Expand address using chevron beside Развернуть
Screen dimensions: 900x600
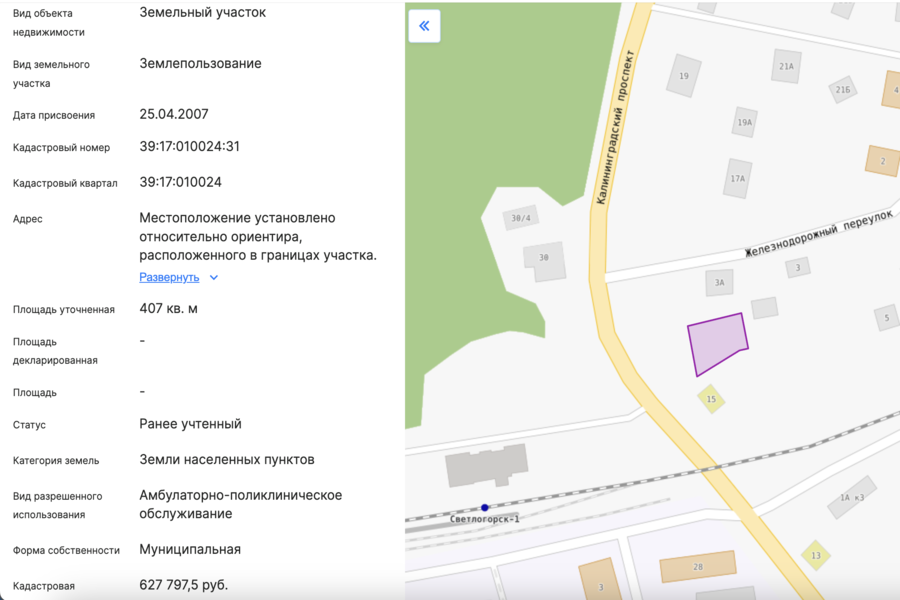coord(214,278)
